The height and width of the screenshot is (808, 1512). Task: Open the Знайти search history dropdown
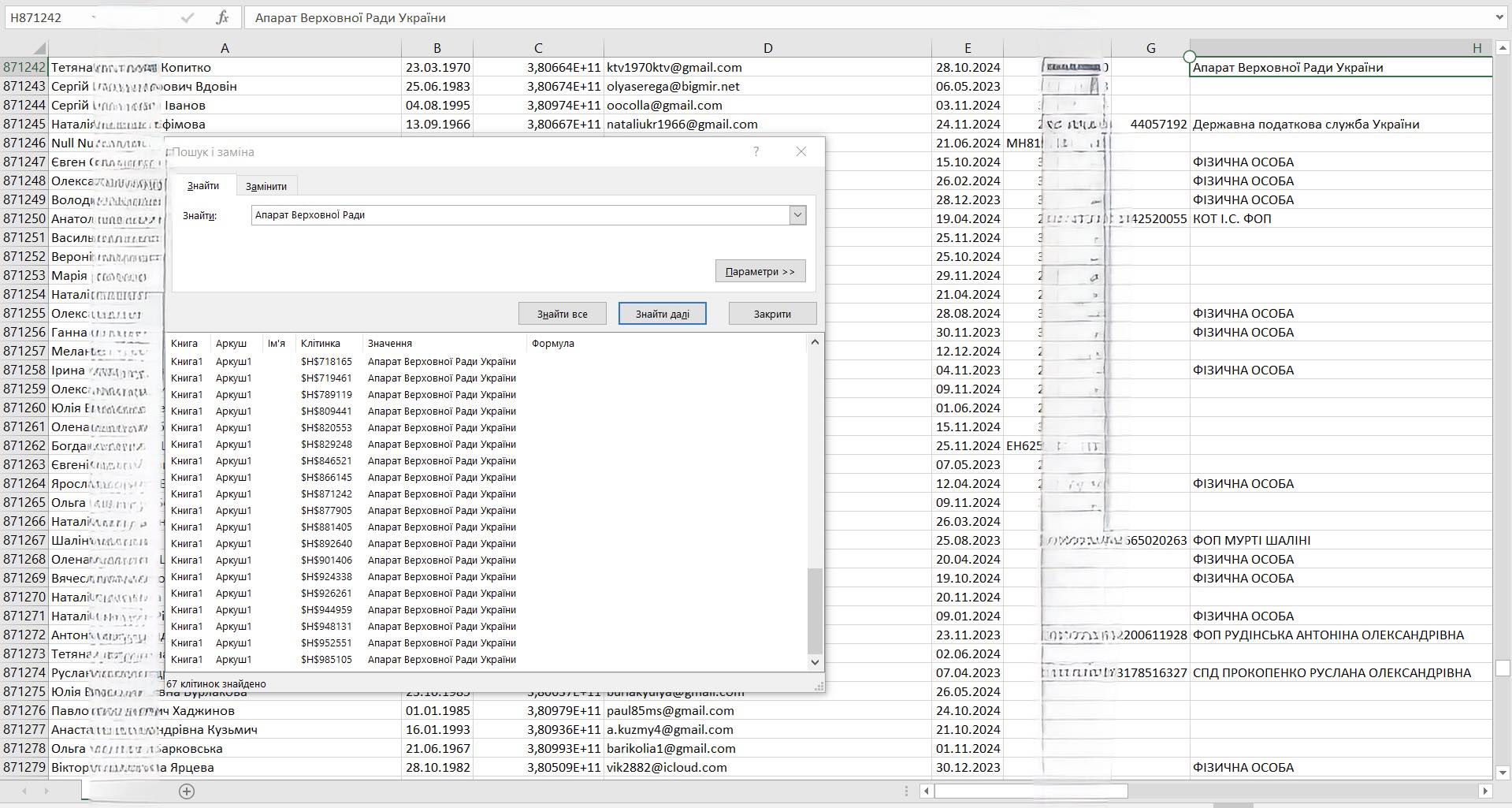[x=797, y=215]
